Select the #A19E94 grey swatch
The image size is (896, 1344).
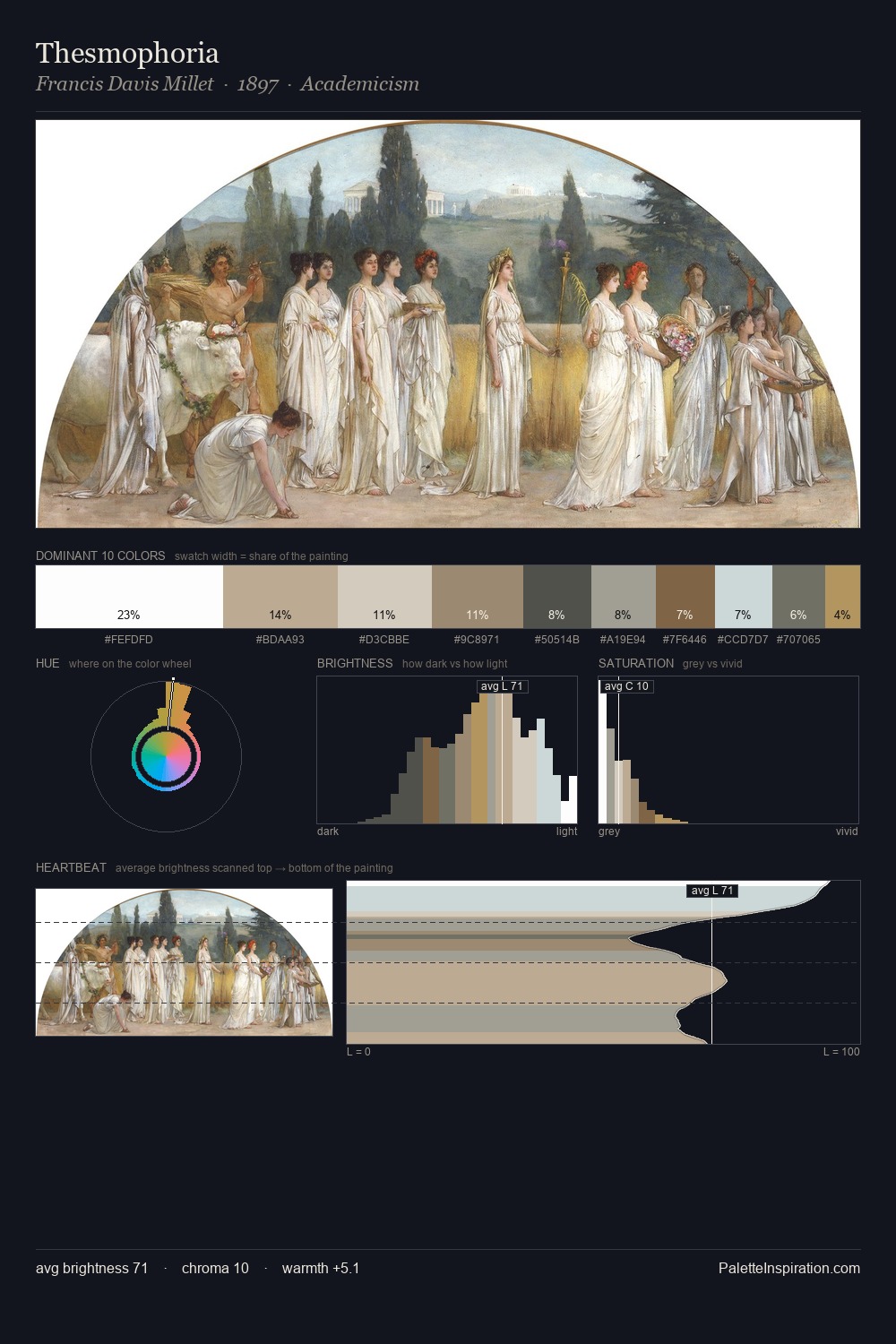pyautogui.click(x=624, y=597)
